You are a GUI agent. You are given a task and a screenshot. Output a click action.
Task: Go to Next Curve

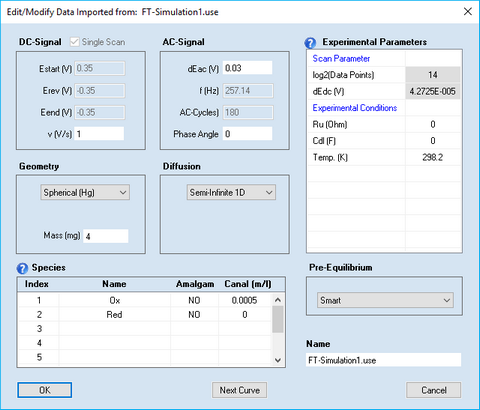239,390
